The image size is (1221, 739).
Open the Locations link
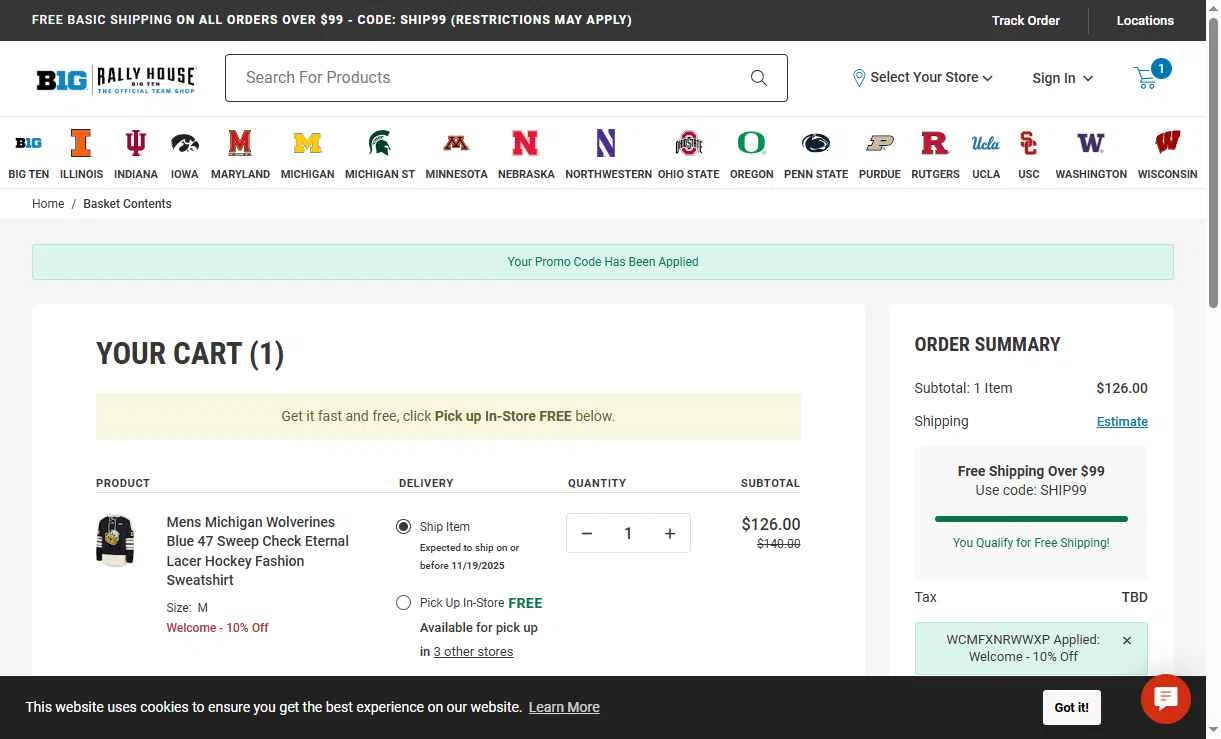tap(1145, 20)
